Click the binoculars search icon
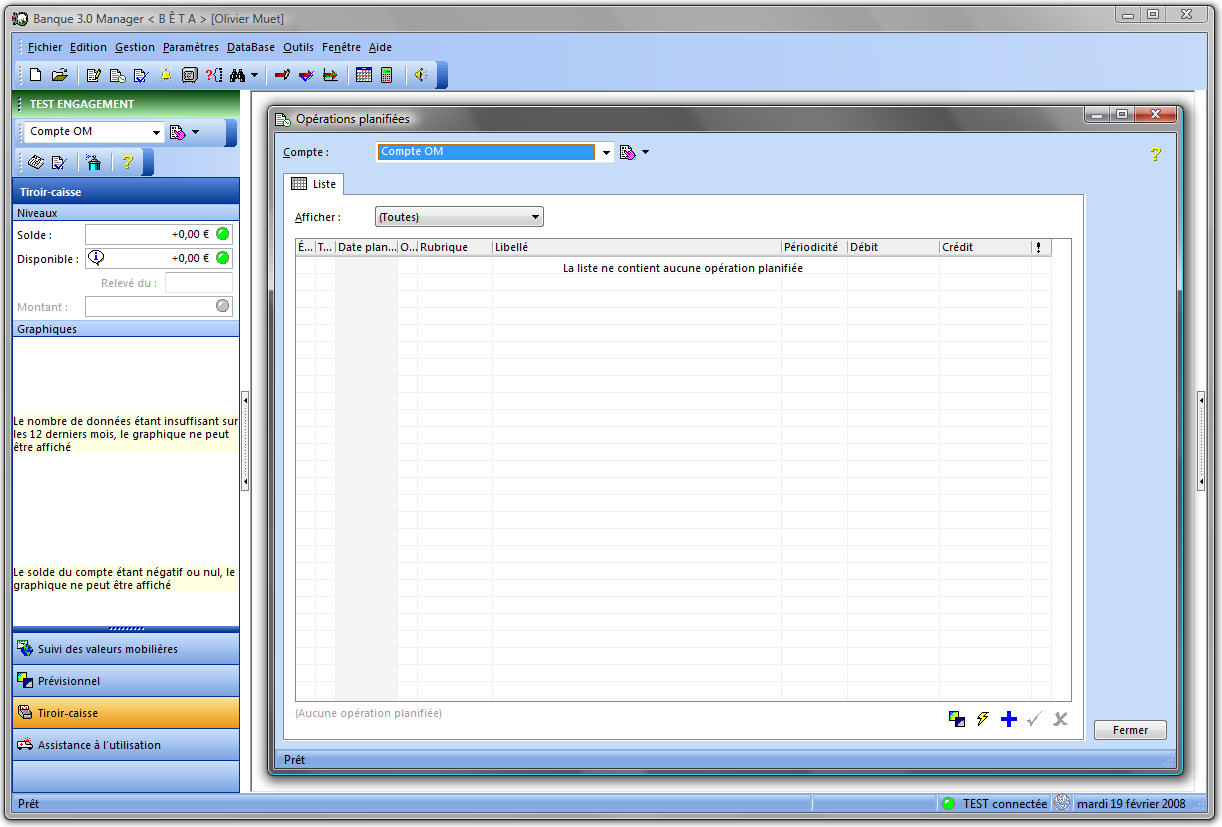 pos(238,75)
